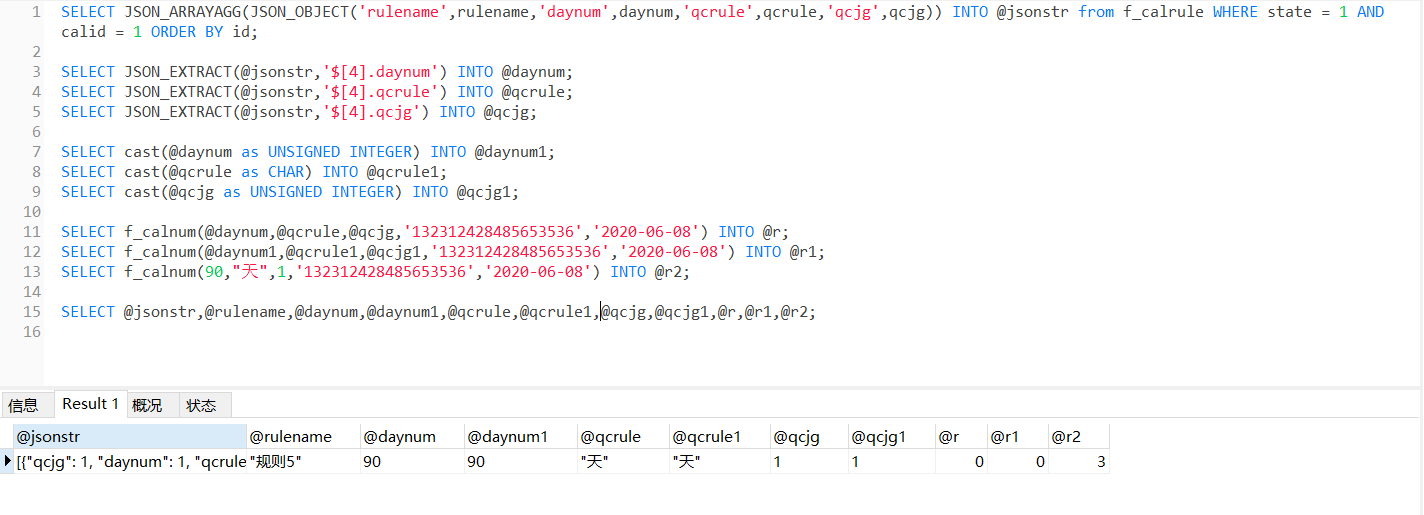Click '$[4].daynum' string in line 3
1424x515 pixels.
pos(381,72)
